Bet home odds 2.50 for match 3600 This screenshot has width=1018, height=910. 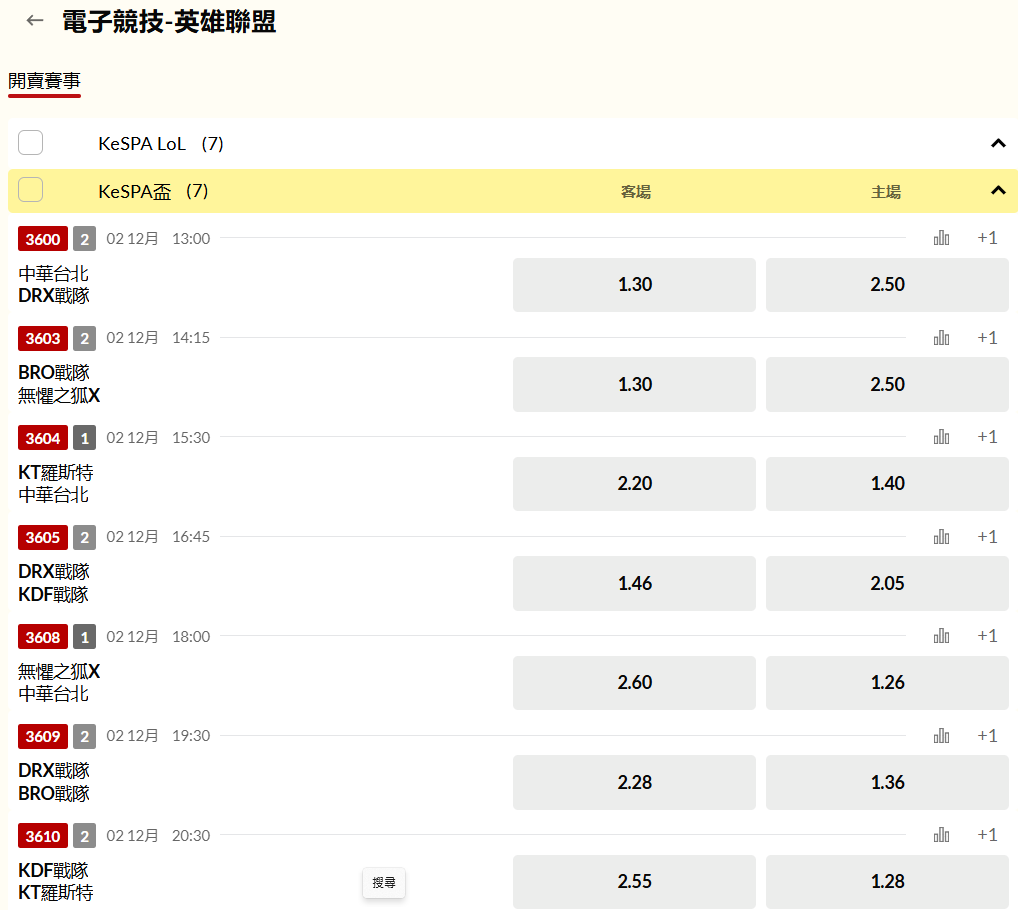click(887, 285)
